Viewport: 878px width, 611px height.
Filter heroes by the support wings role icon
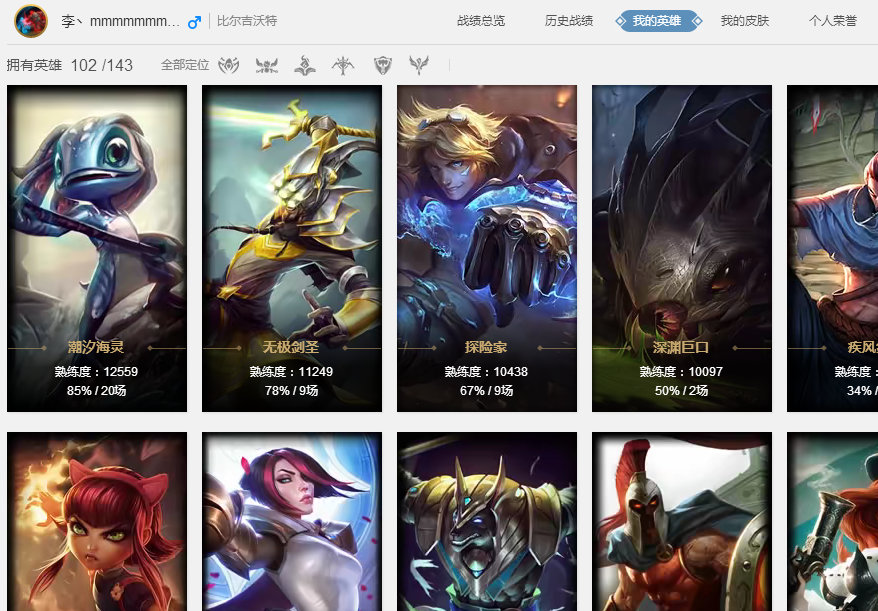[419, 66]
